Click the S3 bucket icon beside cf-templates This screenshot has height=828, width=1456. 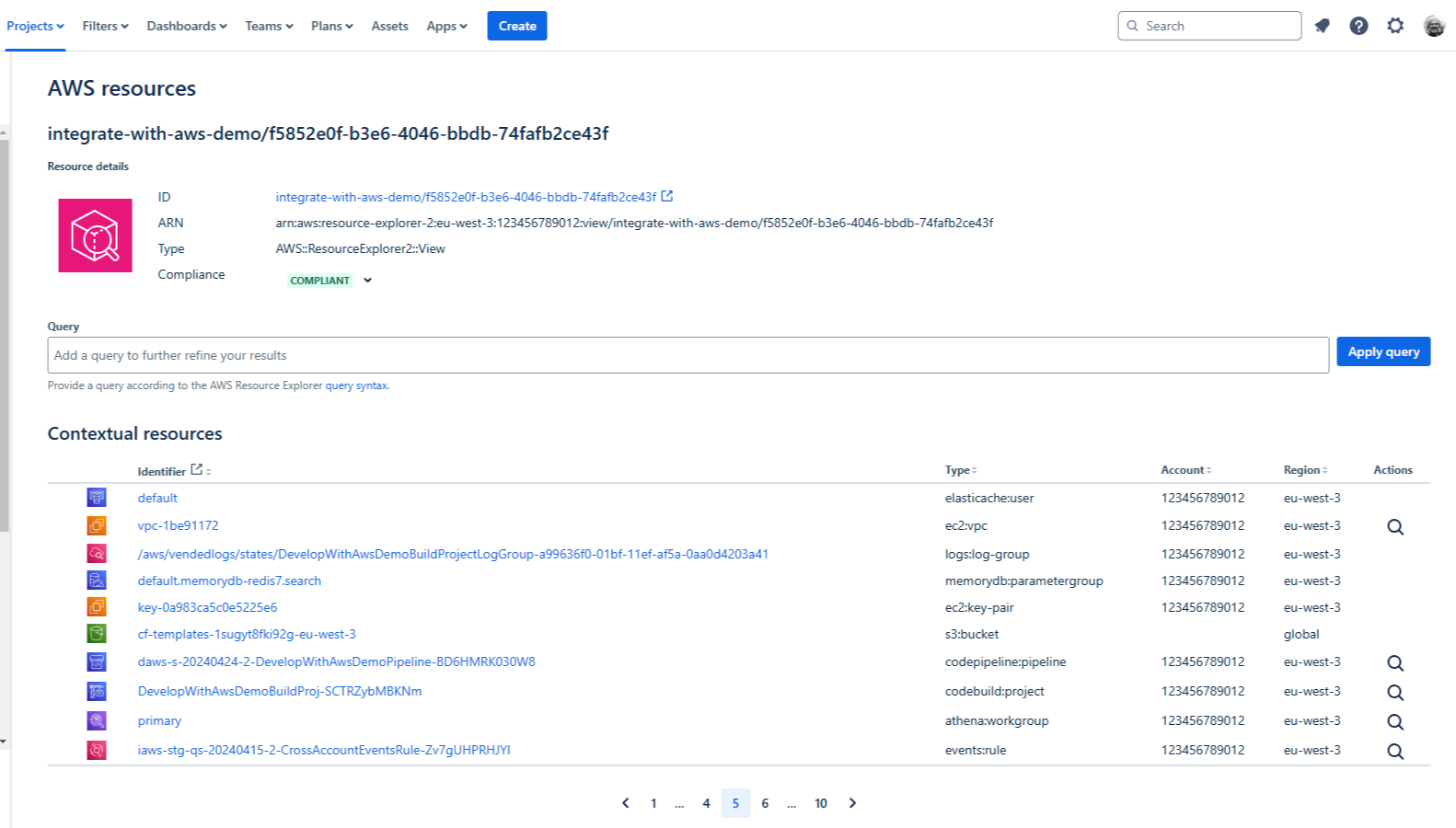(97, 634)
